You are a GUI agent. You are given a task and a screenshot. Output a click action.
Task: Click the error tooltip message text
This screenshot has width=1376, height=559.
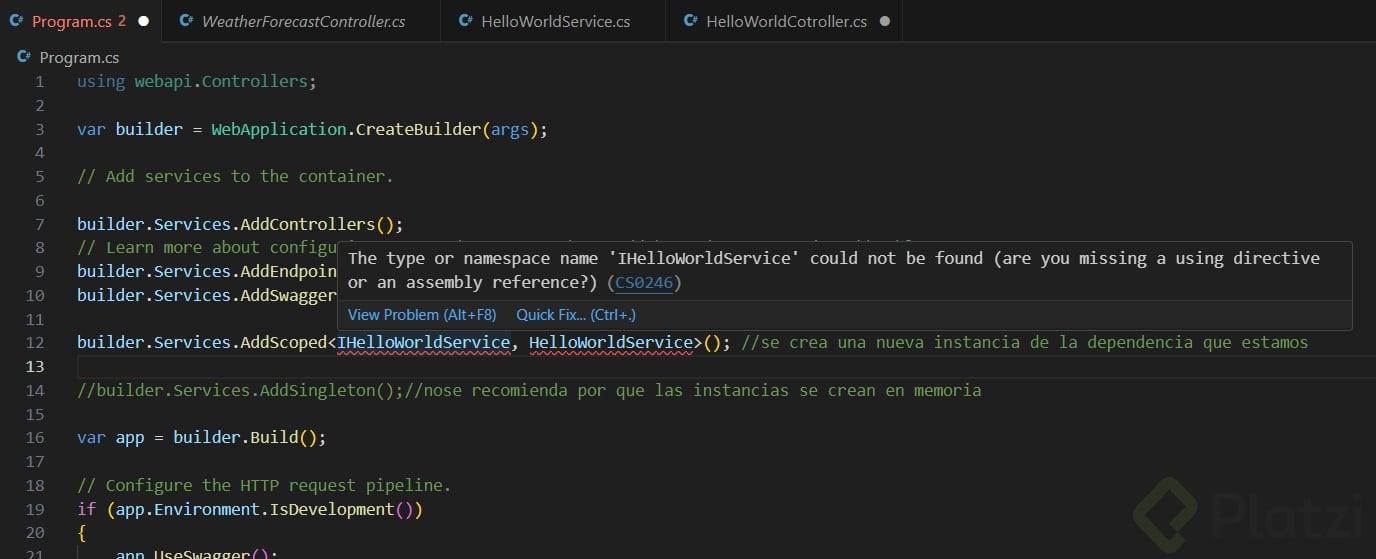834,270
